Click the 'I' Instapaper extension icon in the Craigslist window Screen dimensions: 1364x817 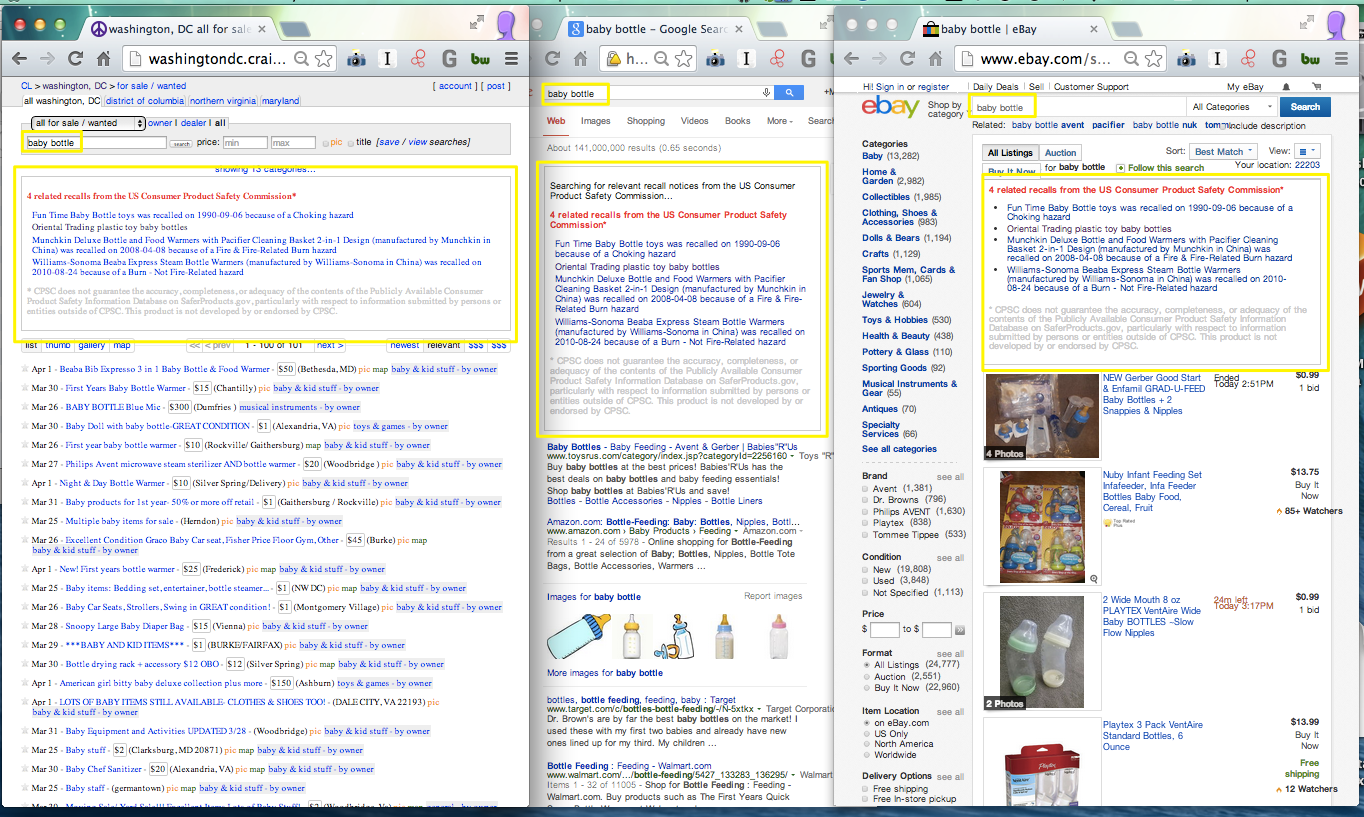[387, 60]
